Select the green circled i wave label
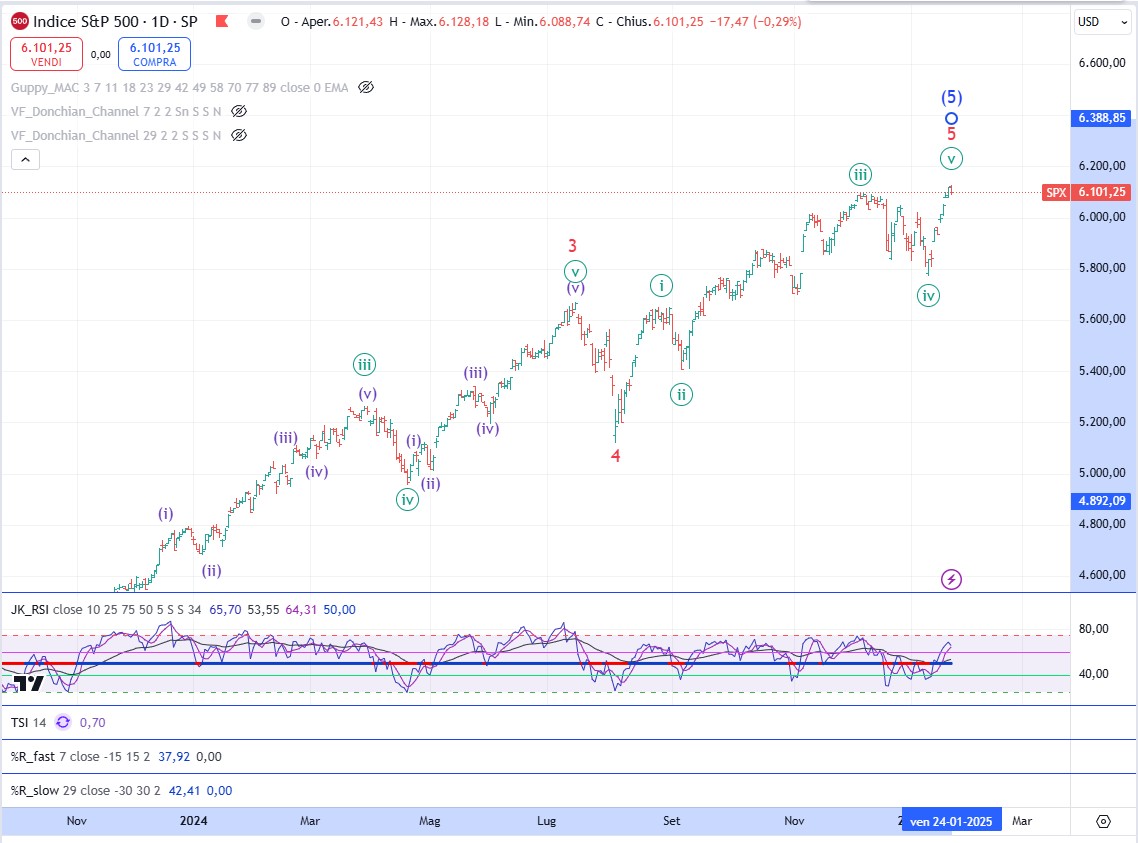Image resolution: width=1138 pixels, height=843 pixels. (x=660, y=285)
